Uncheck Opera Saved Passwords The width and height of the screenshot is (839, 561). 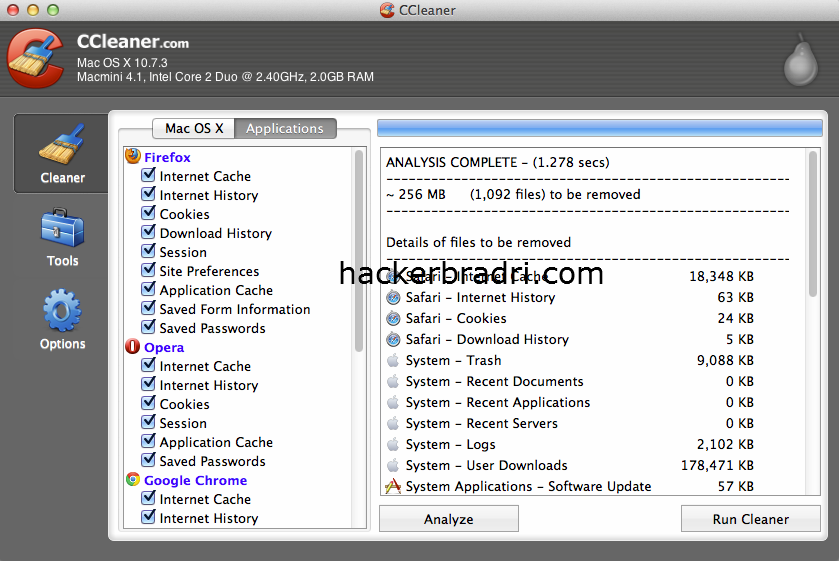click(x=148, y=460)
